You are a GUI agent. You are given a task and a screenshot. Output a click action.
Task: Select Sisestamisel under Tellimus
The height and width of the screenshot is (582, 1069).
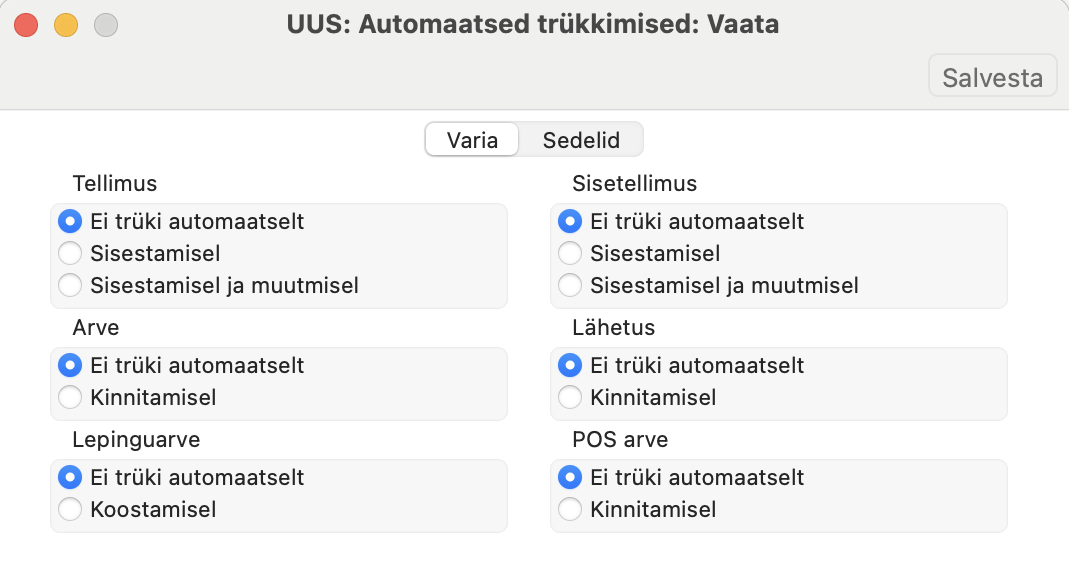point(70,253)
